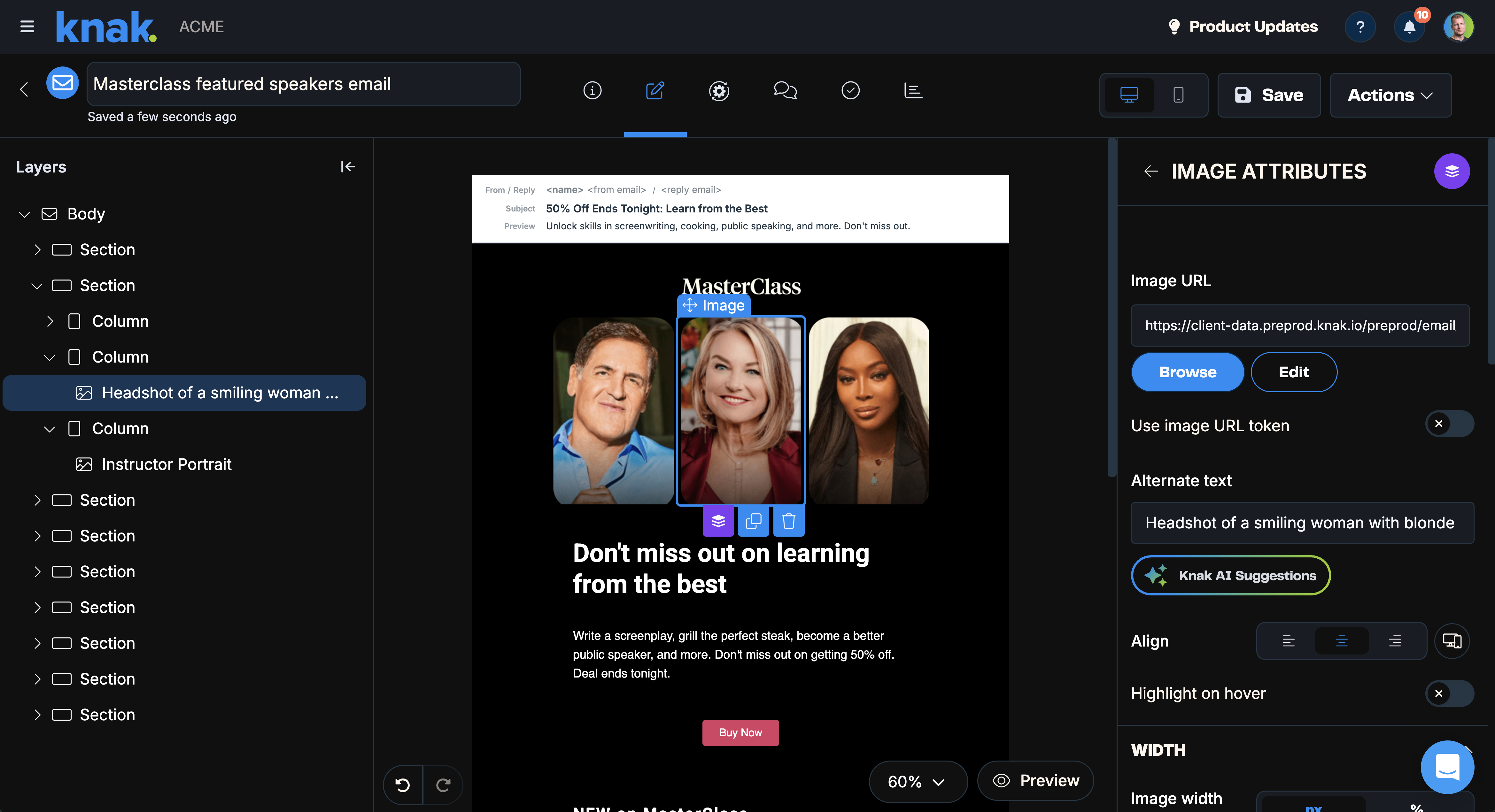This screenshot has width=1495, height=812.
Task: Open the help question mark
Action: (x=1360, y=27)
